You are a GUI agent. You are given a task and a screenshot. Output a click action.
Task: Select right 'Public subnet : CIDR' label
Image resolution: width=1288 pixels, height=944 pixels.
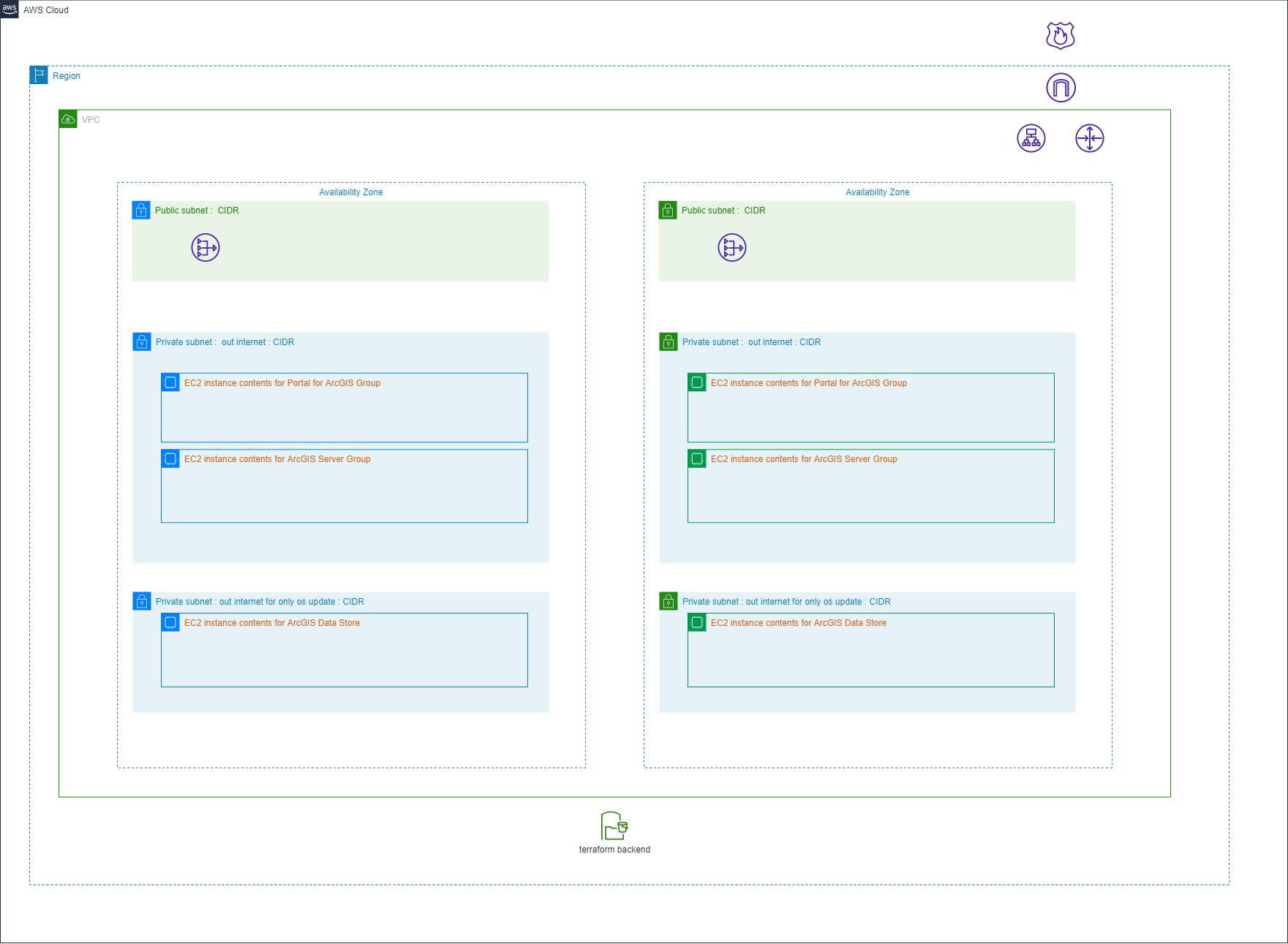[723, 211]
